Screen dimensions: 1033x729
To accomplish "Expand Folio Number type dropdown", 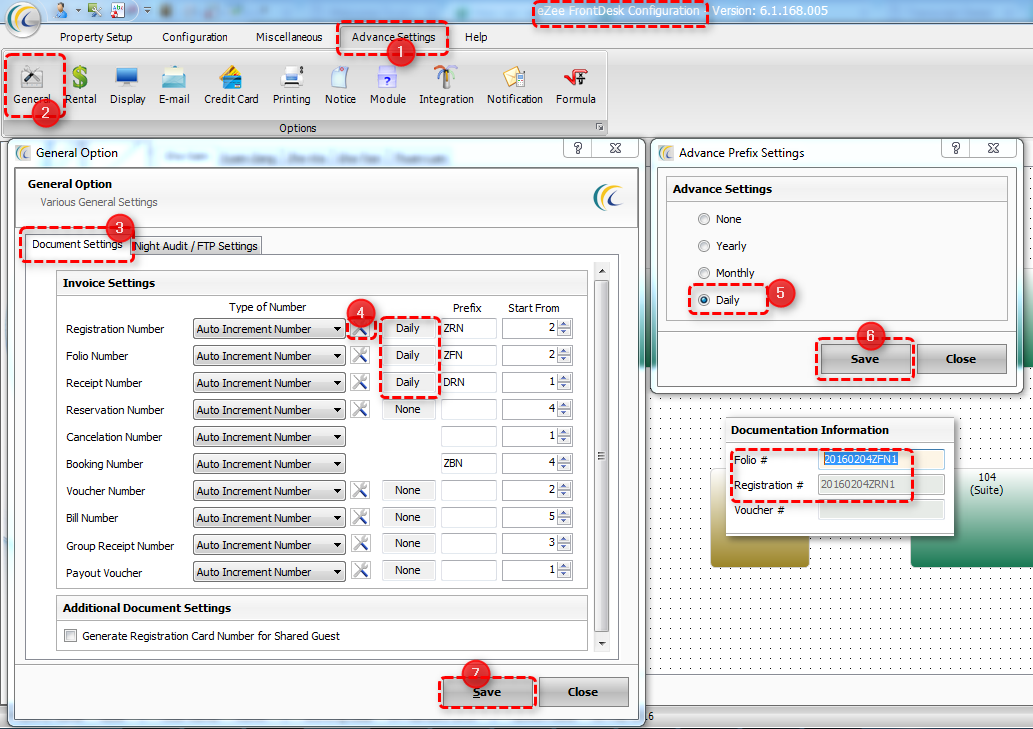I will (x=337, y=356).
